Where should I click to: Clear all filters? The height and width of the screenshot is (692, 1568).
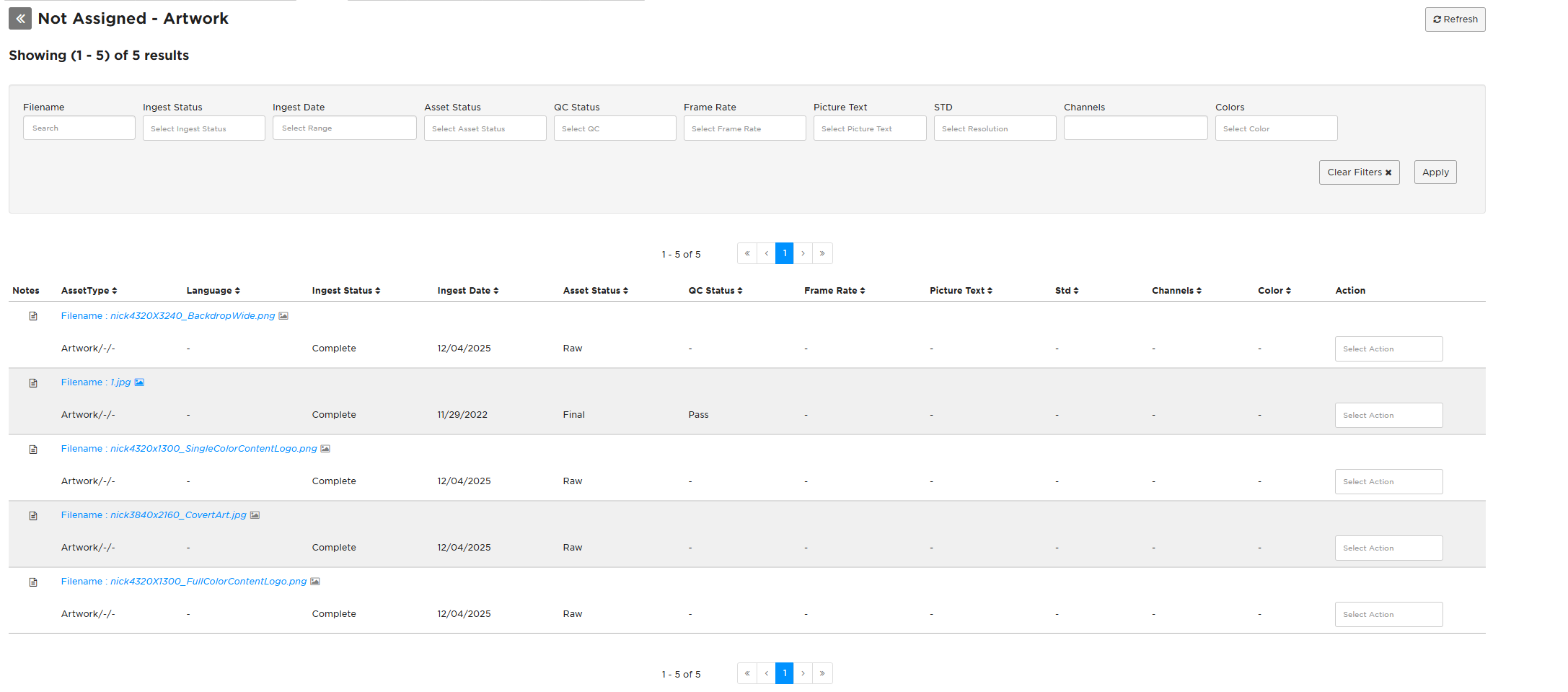point(1360,172)
